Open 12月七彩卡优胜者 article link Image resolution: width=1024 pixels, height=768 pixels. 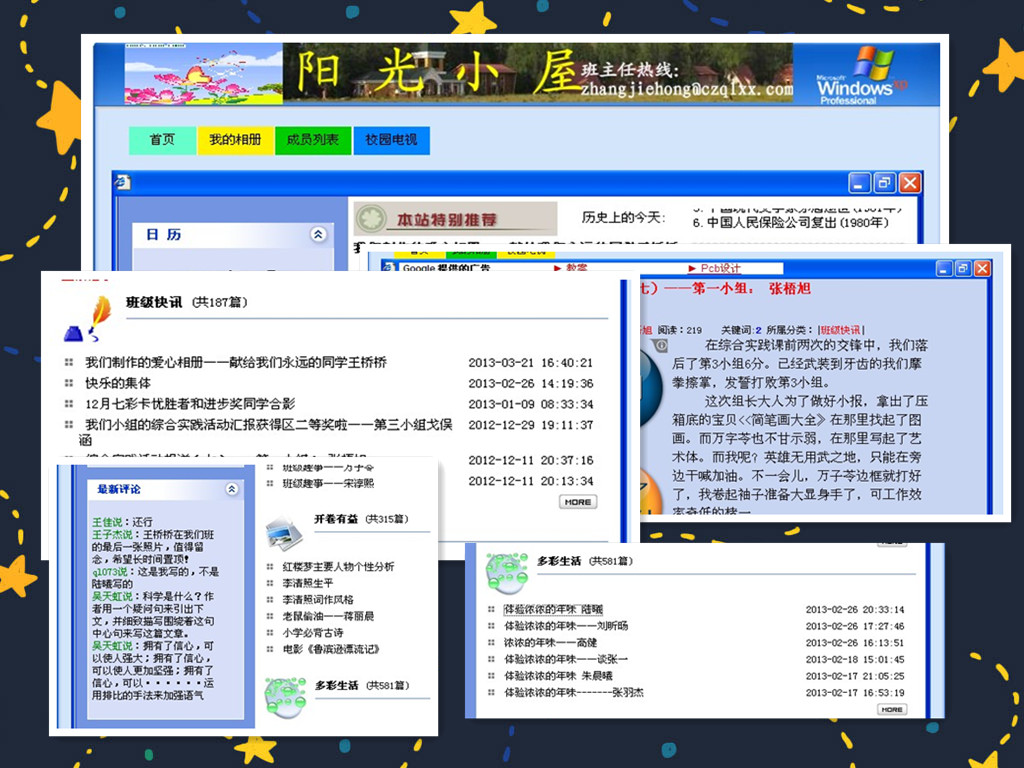tap(190, 404)
